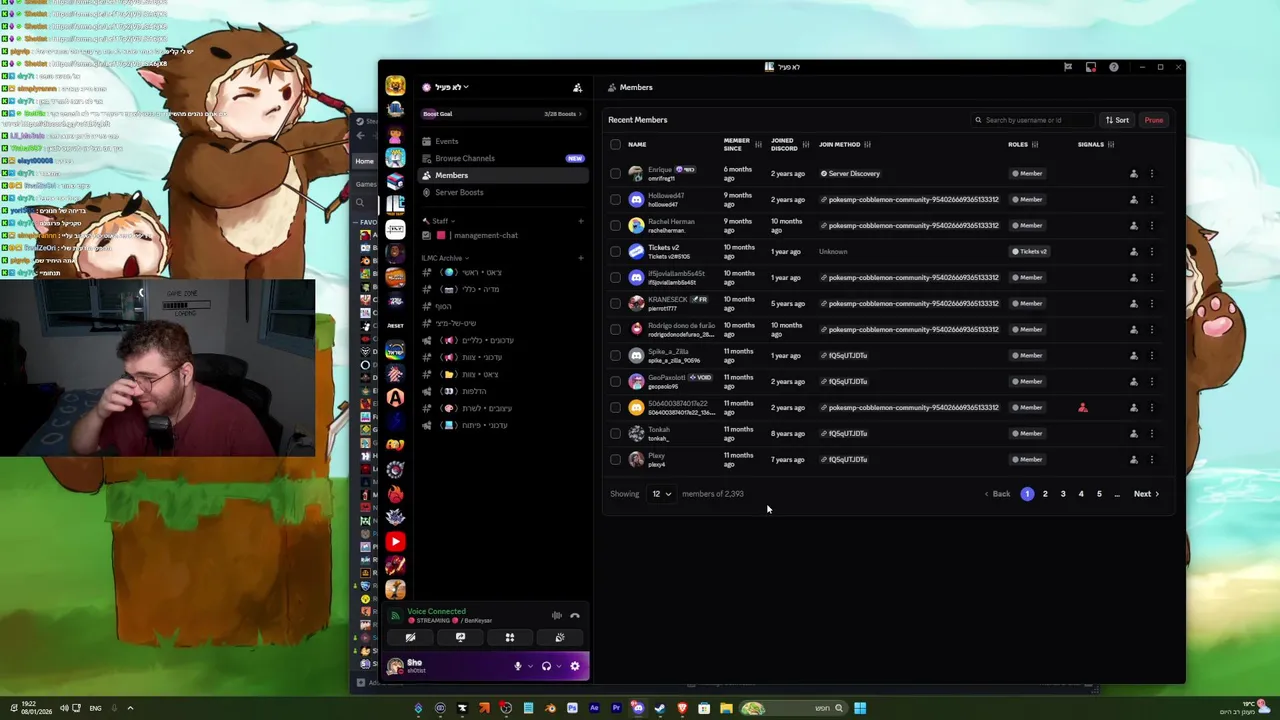Open the Boost Goal progress bar

pos(503,114)
